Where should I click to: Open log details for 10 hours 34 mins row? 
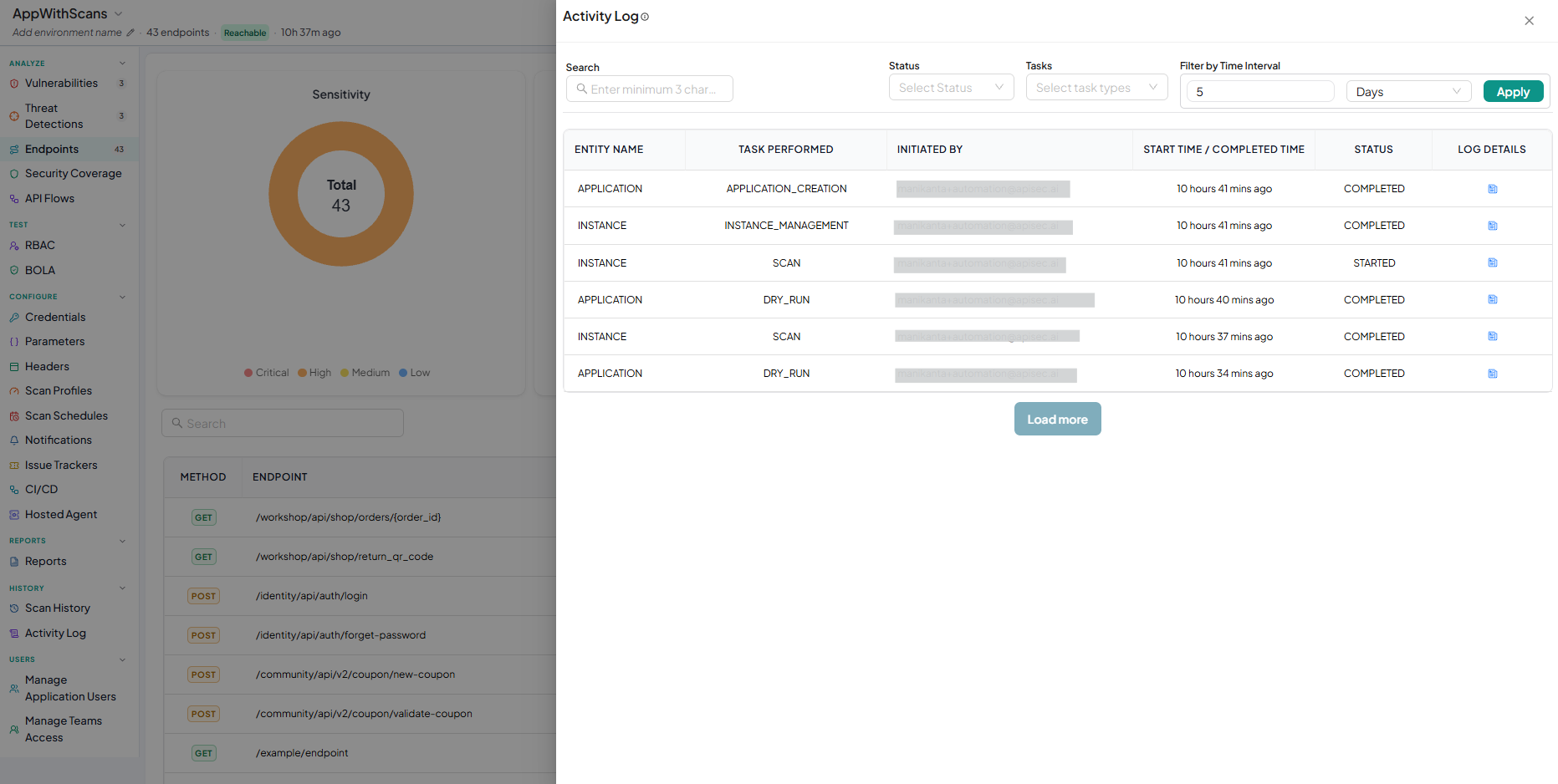tap(1492, 374)
